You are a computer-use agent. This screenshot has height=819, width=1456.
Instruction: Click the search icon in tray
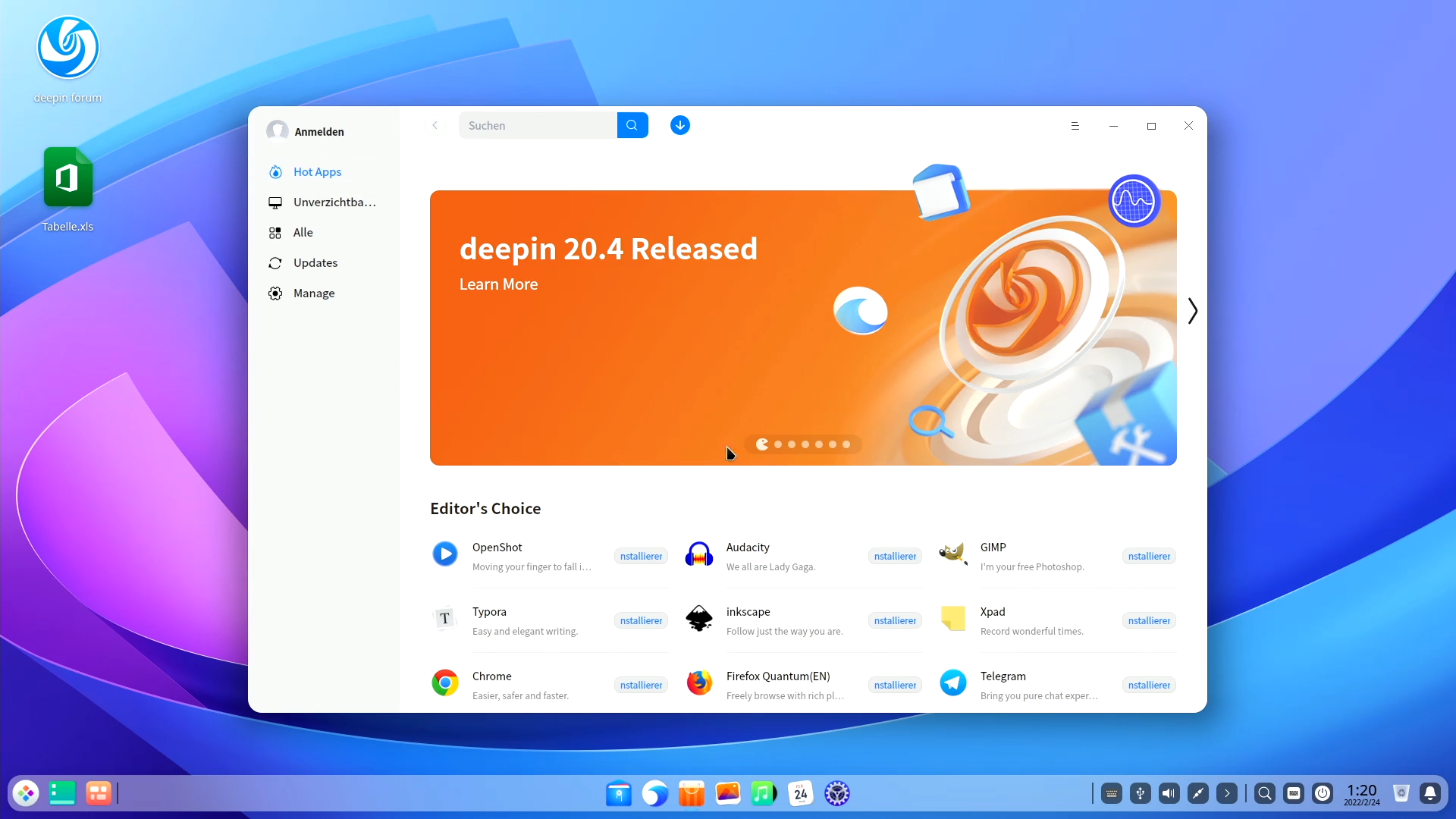[x=1265, y=793]
